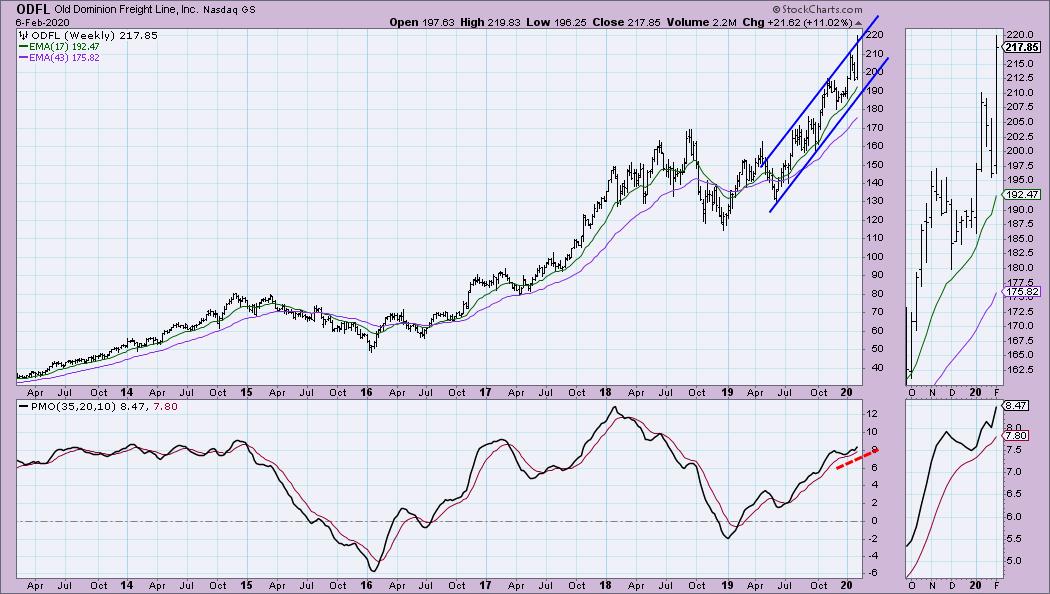Click the purple EMA(43) legend line swatch
1050x594 pixels.
(x=23, y=58)
